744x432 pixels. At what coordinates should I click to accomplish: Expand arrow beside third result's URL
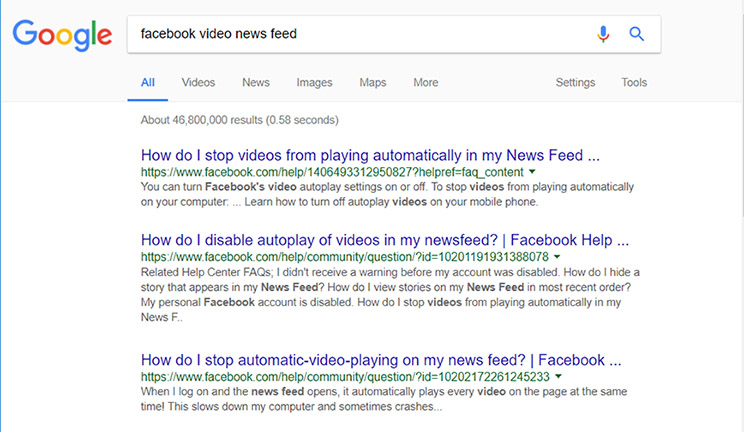pyautogui.click(x=558, y=376)
